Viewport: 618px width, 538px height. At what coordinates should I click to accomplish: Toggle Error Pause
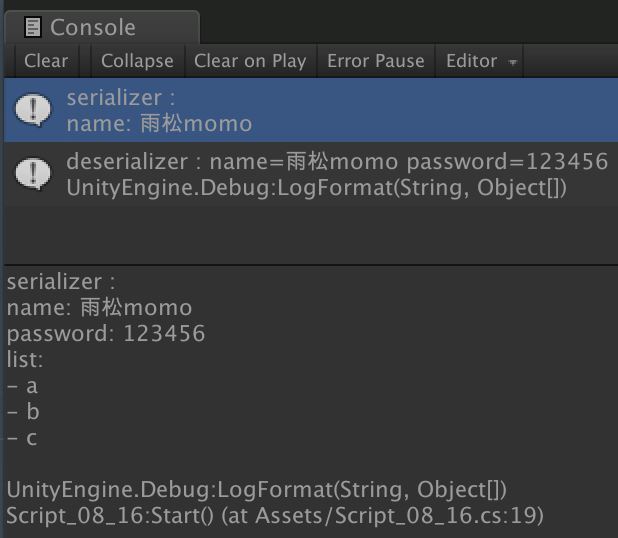point(376,61)
